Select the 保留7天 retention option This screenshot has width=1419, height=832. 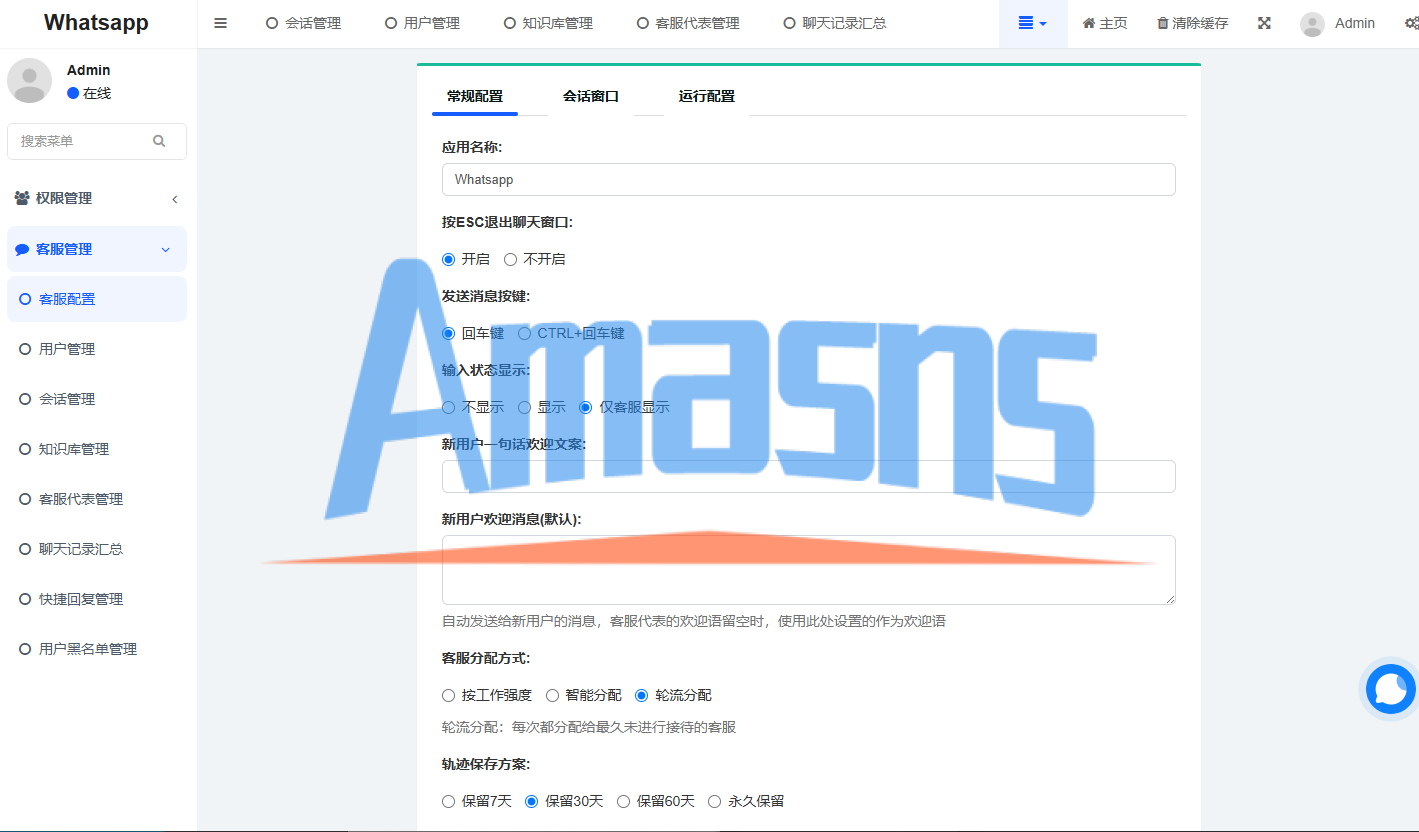click(448, 801)
